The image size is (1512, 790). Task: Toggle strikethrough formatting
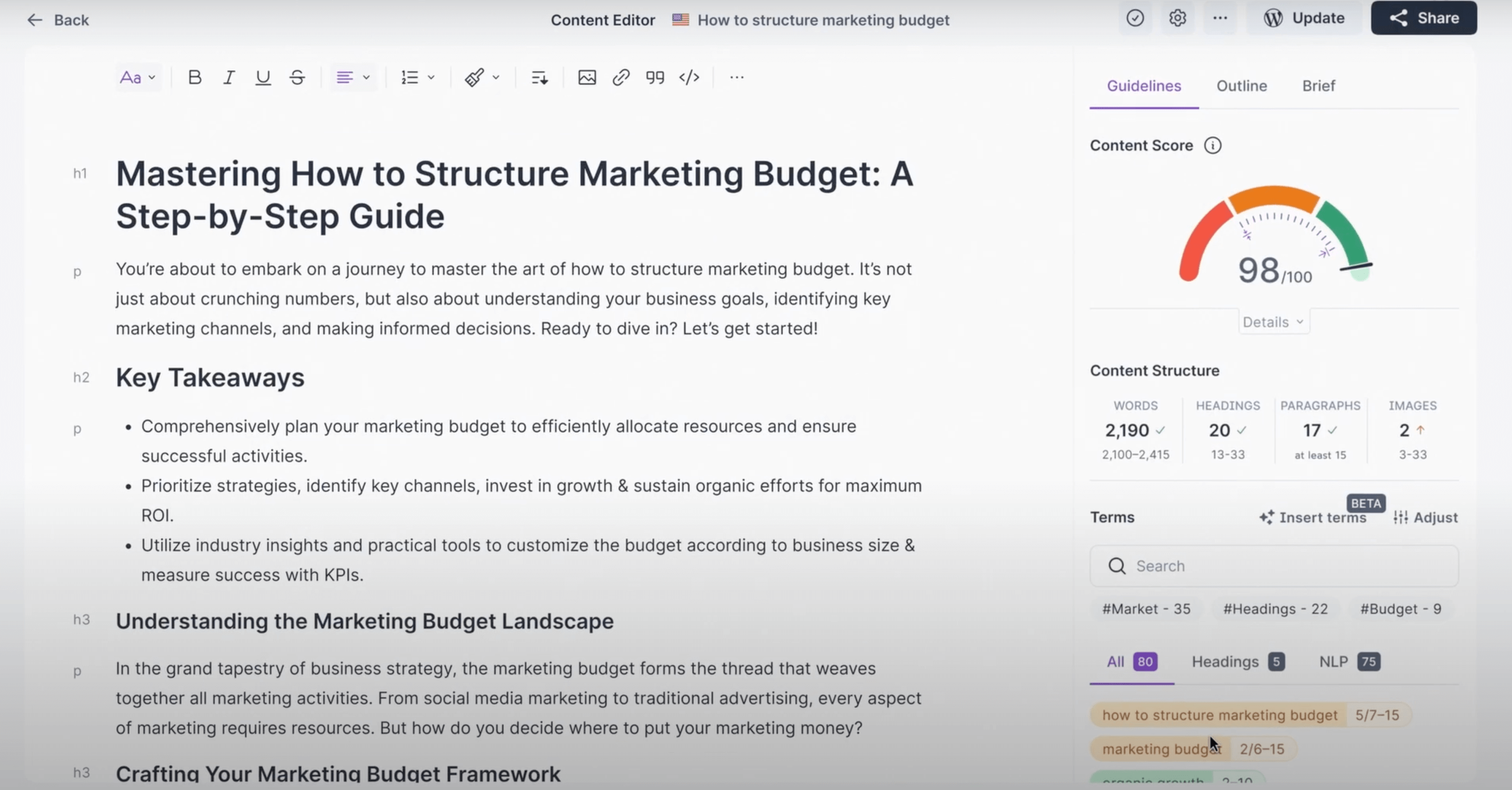click(x=297, y=77)
